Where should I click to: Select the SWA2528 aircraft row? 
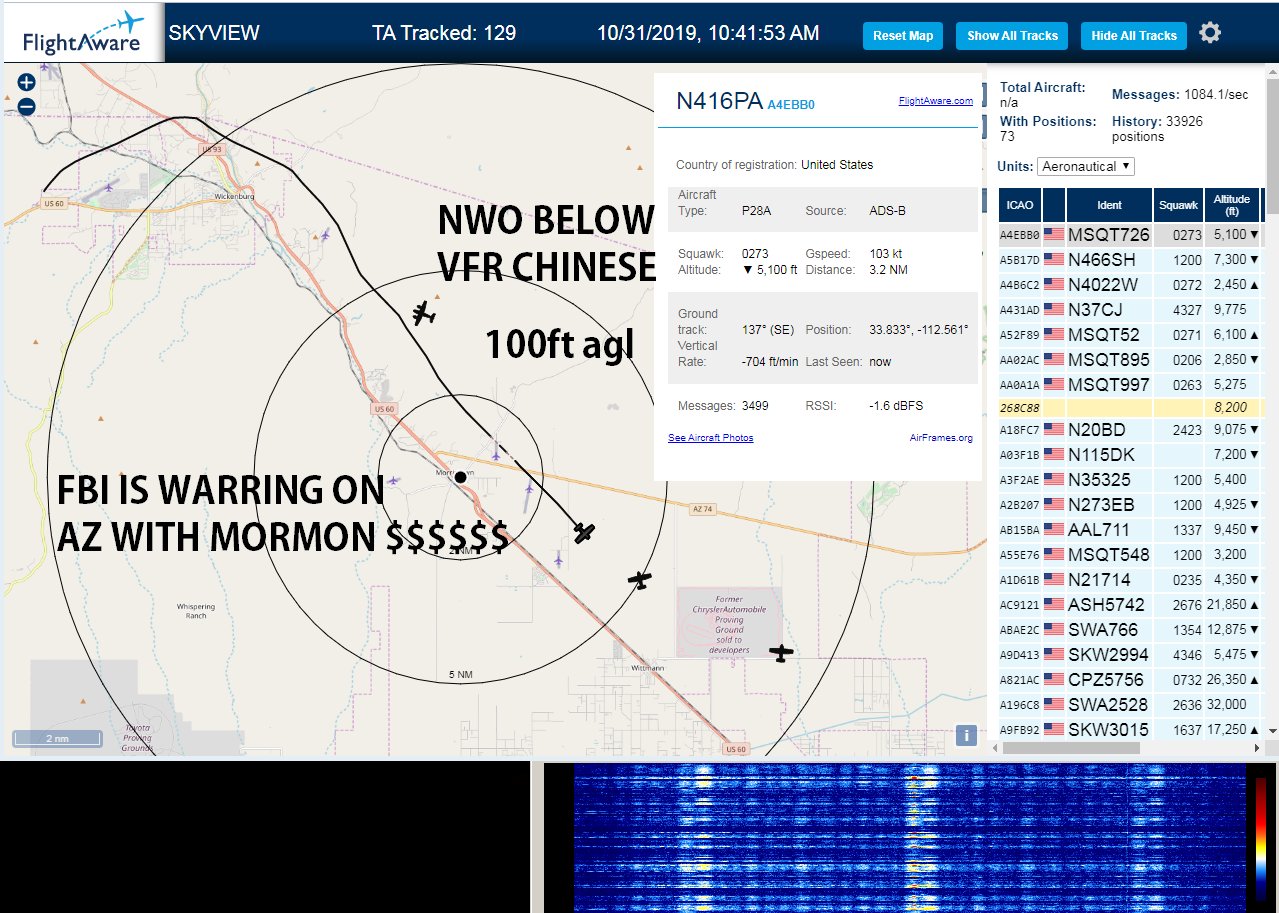click(1130, 704)
